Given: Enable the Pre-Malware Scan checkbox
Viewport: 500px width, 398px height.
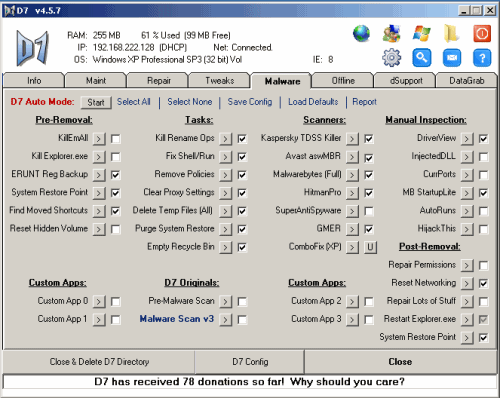Looking at the screenshot, I should (242, 302).
